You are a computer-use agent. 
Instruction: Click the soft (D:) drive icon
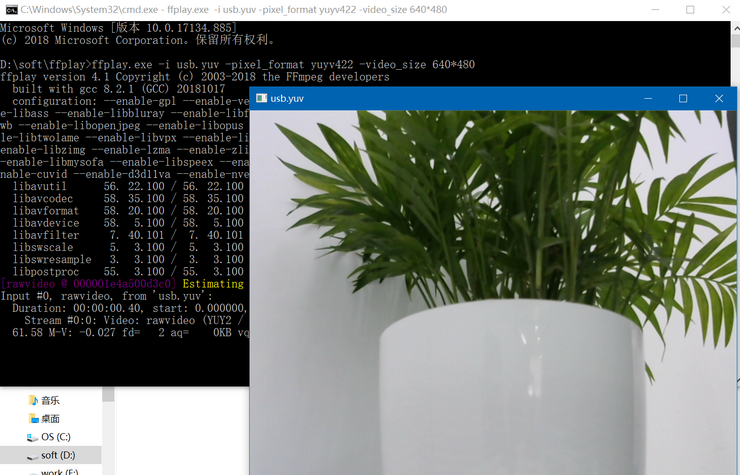click(x=32, y=456)
